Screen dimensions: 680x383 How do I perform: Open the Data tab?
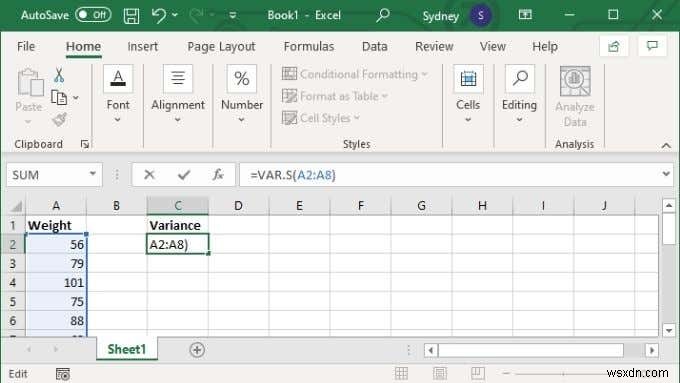point(375,46)
